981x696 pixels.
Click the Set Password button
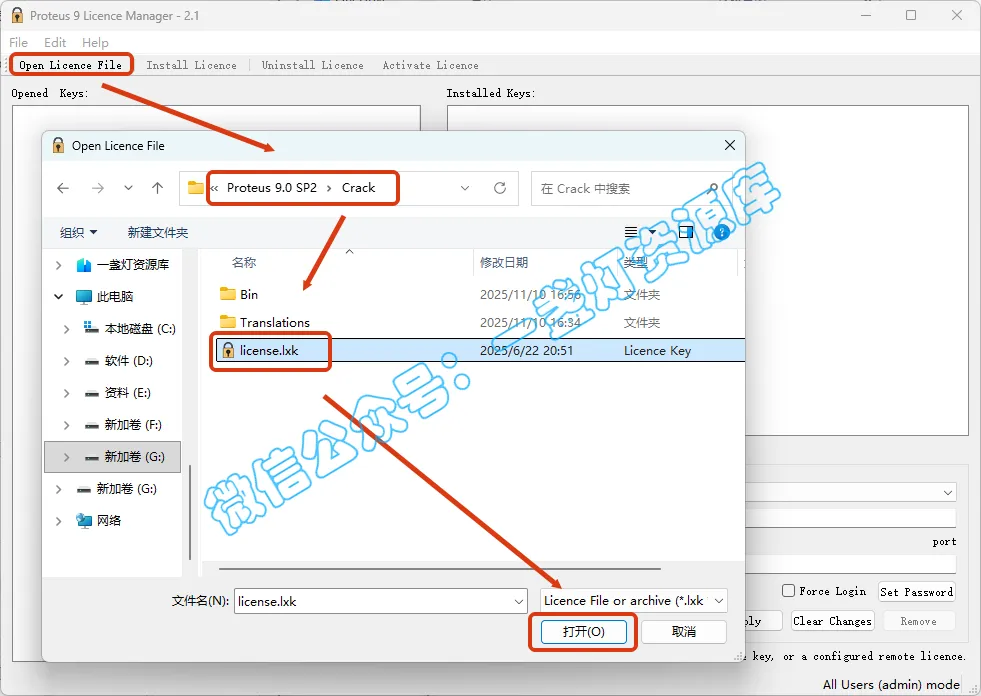(917, 591)
